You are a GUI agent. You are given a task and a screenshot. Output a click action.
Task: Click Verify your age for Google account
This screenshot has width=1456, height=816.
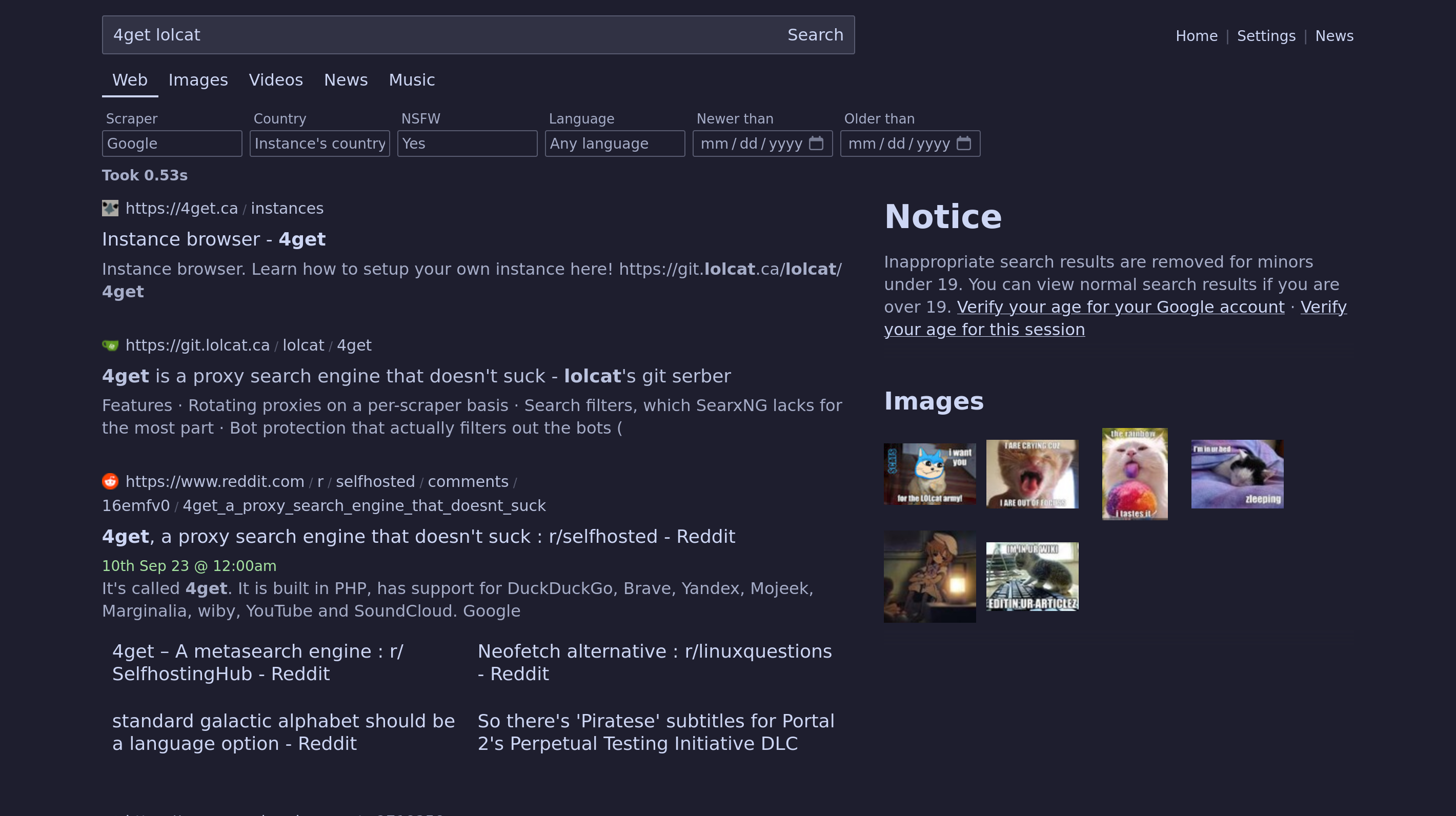coord(1120,307)
